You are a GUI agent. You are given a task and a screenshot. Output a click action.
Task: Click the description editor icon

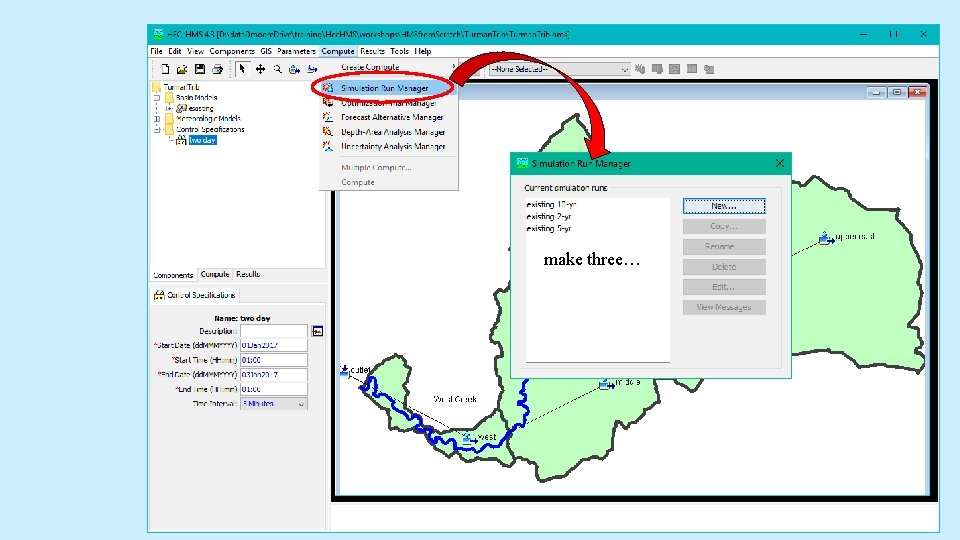click(317, 331)
